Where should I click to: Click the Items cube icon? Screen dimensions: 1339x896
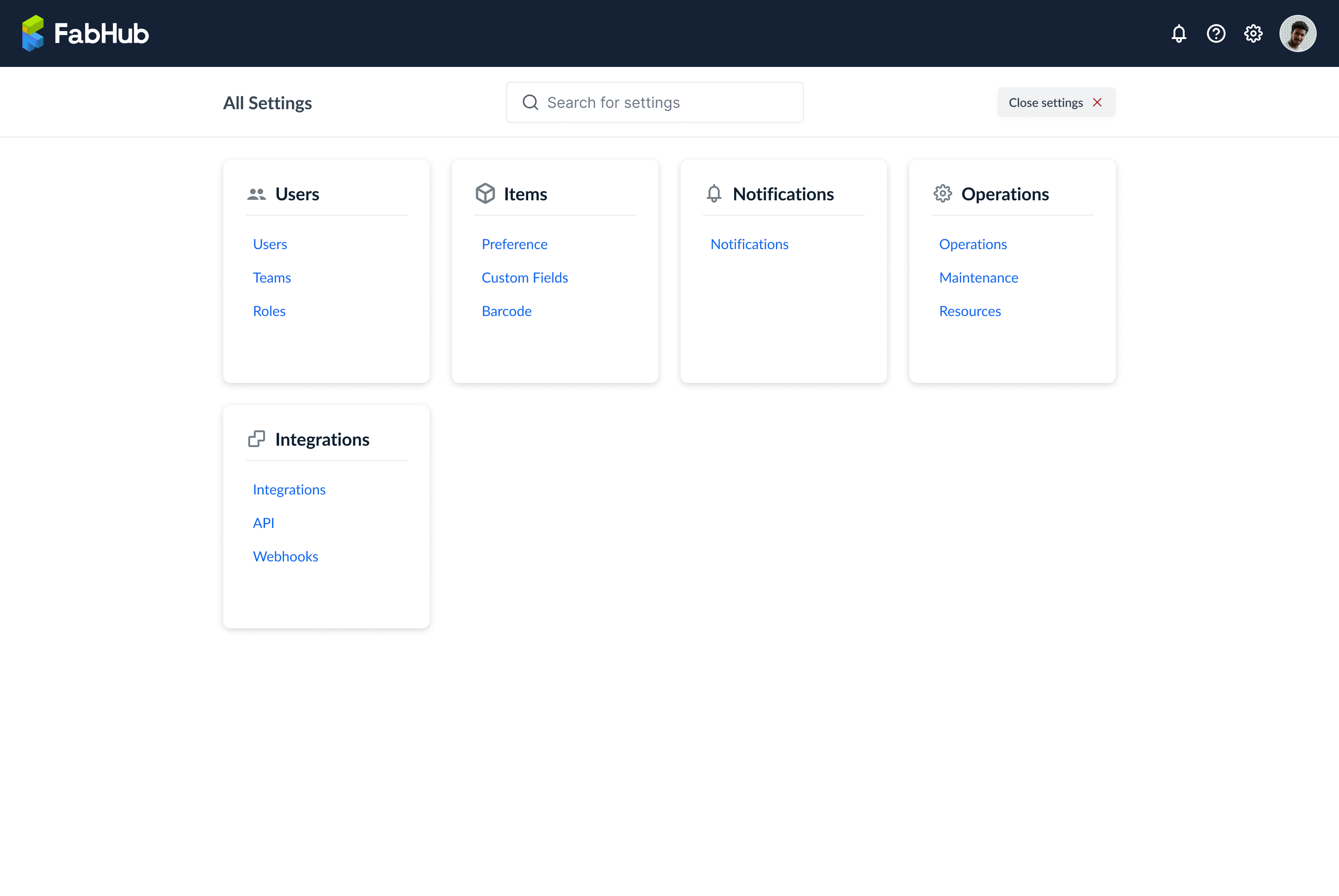(x=485, y=194)
